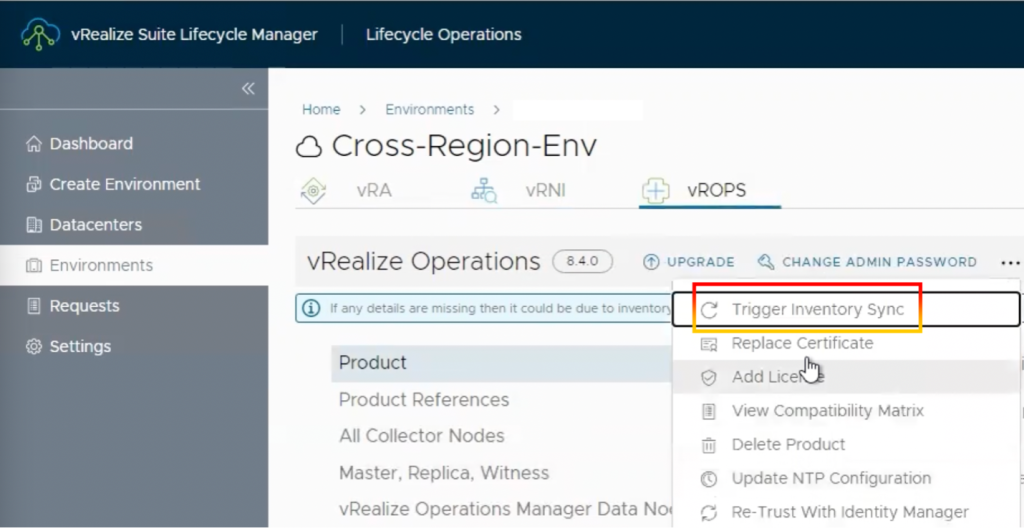This screenshot has width=1024, height=531.
Task: Click the UPGRADE button
Action: [x=689, y=262]
